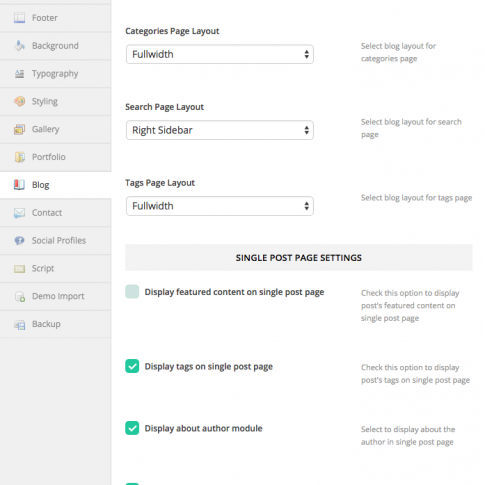
Task: Click the Footer icon in sidebar
Action: (x=19, y=18)
